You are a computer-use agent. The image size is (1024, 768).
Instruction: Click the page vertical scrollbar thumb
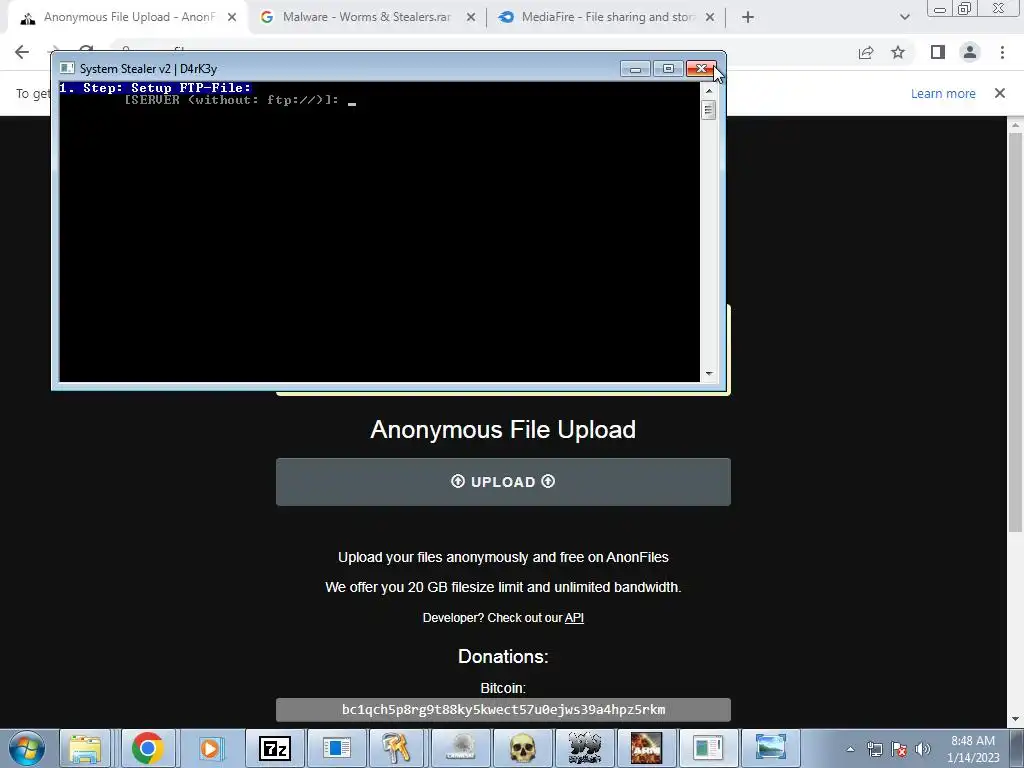1015,332
